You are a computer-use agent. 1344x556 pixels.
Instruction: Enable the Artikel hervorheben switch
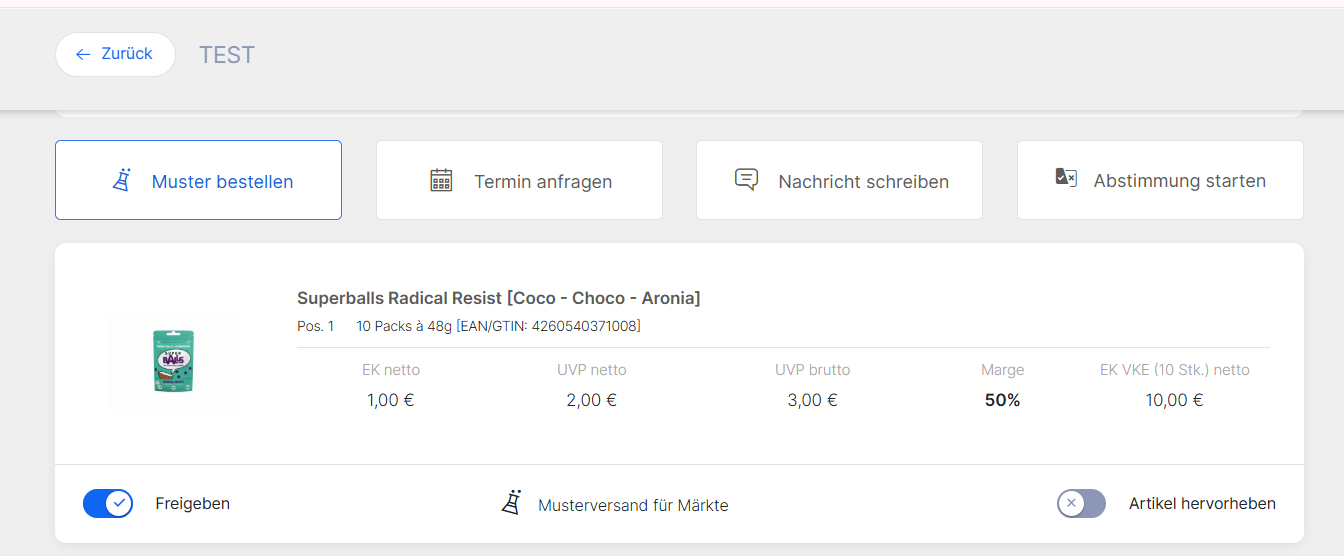click(x=1081, y=503)
